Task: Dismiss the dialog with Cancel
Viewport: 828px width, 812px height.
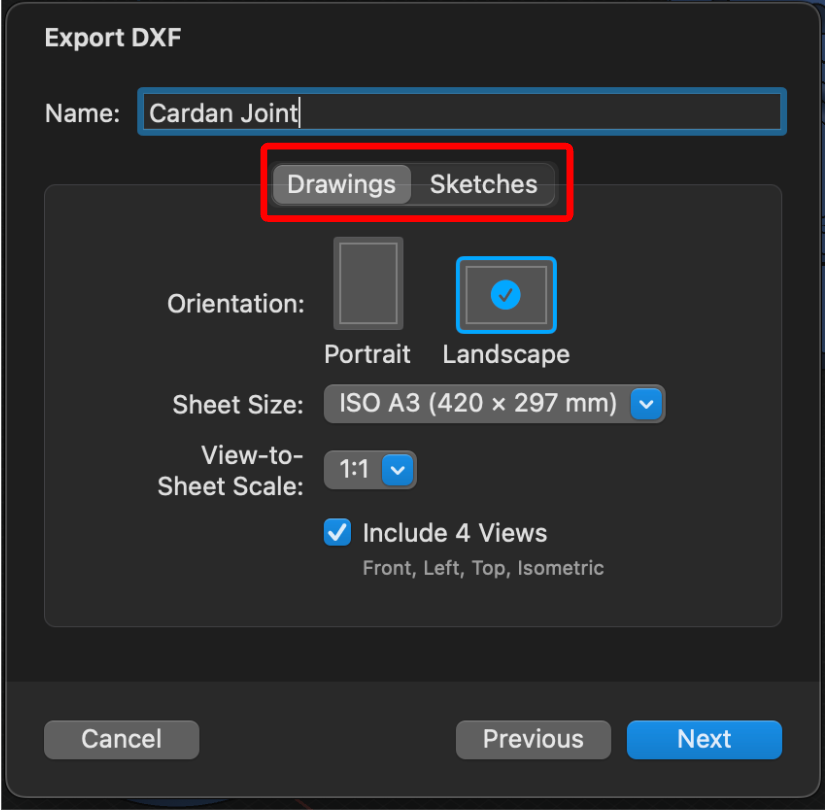Action: [x=121, y=739]
